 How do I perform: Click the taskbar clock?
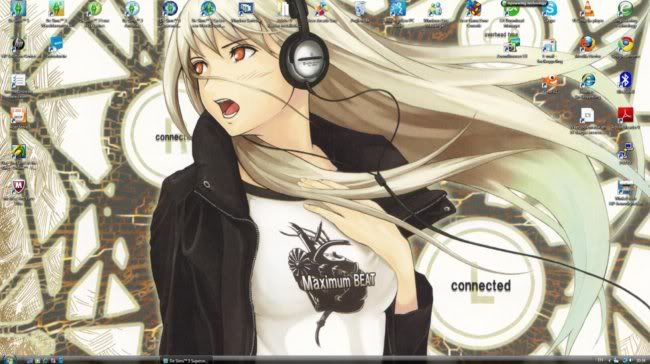640,360
